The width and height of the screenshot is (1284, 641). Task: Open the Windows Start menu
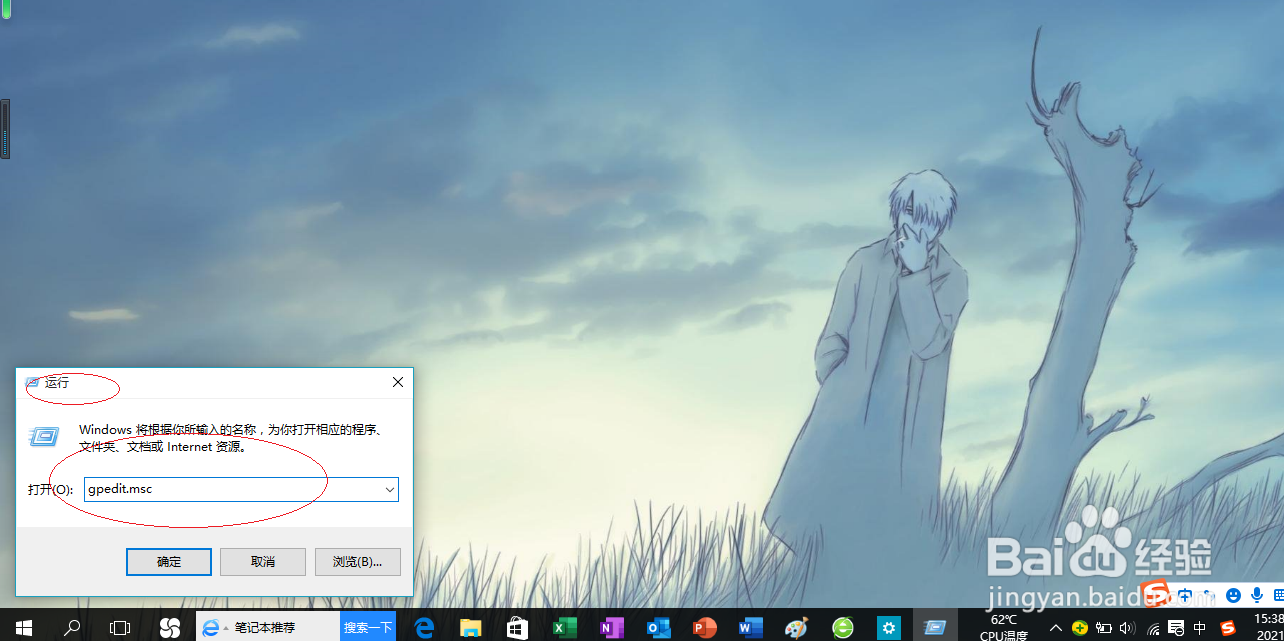[x=24, y=627]
